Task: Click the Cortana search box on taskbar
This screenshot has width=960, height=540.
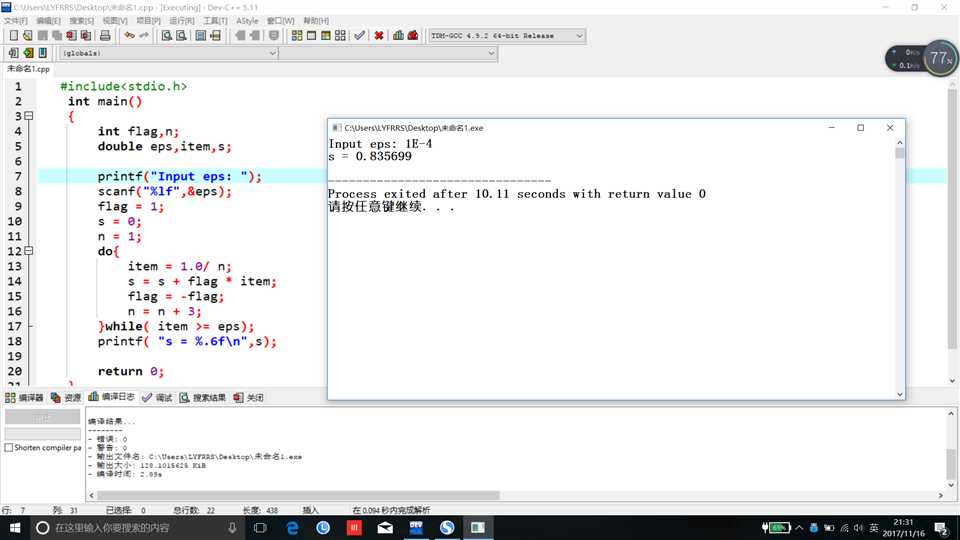Action: point(137,528)
